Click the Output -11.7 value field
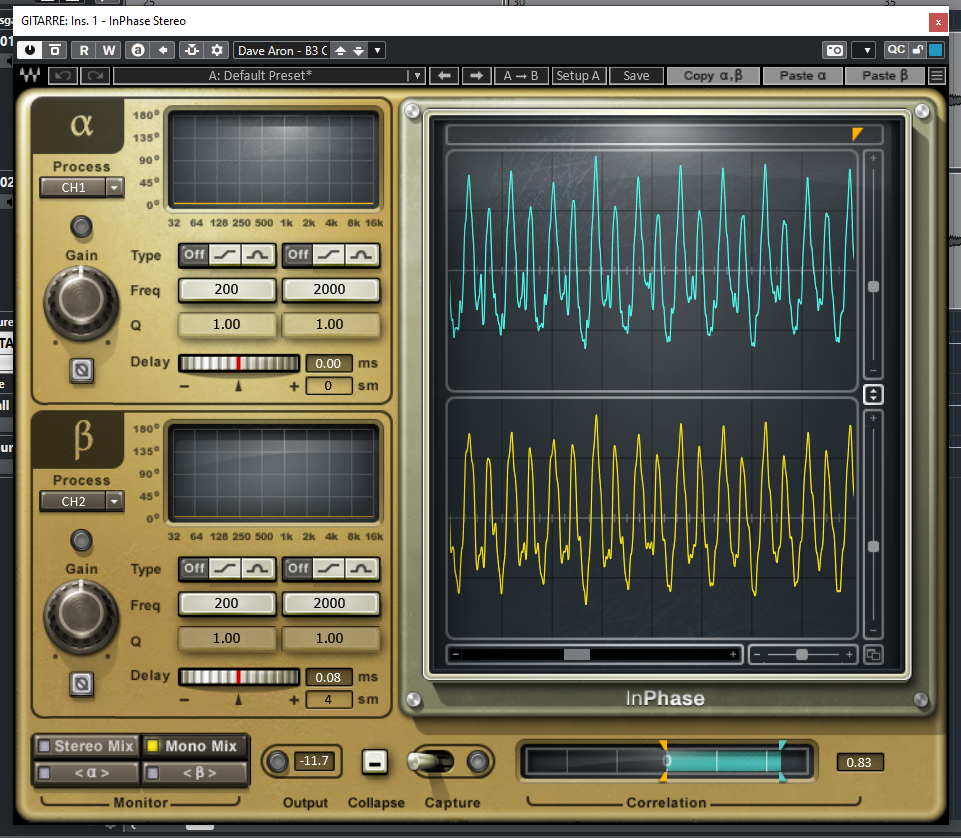This screenshot has width=961, height=838. click(x=314, y=761)
